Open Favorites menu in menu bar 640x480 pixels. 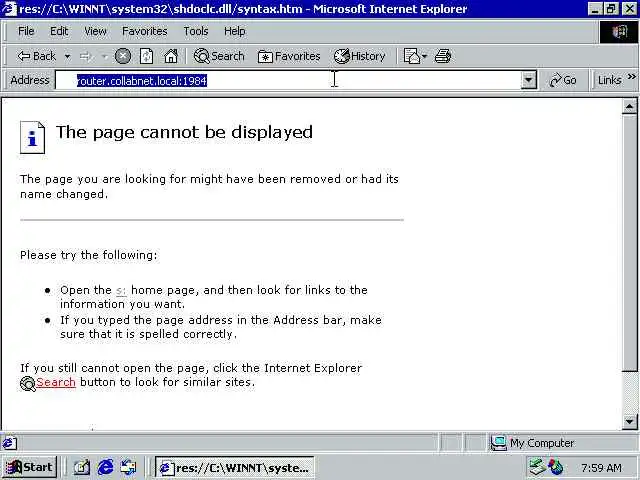145,31
